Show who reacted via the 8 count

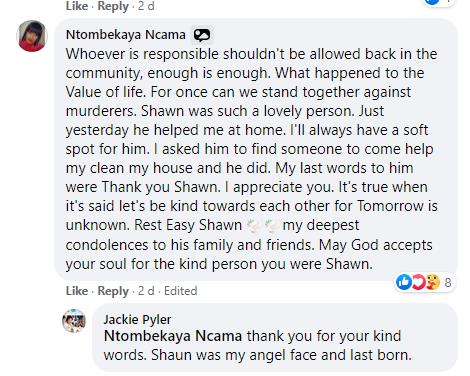448,283
